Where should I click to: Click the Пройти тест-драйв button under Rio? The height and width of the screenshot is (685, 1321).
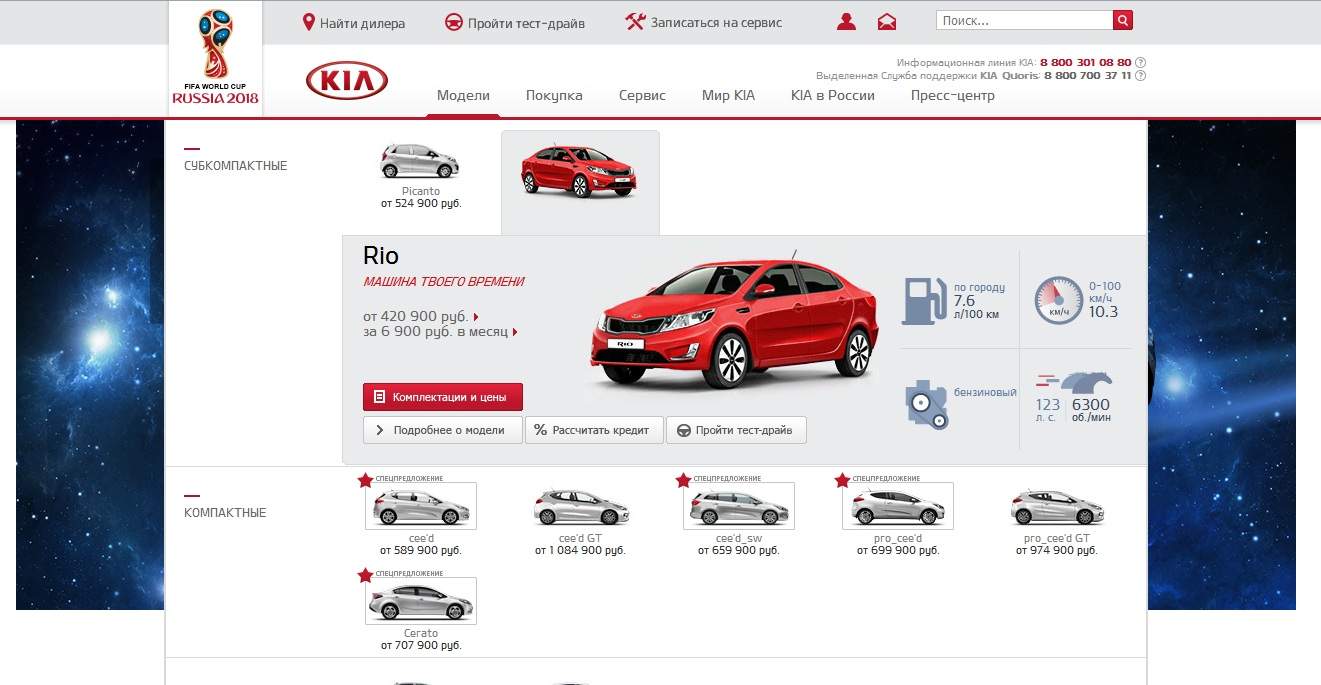pyautogui.click(x=736, y=430)
